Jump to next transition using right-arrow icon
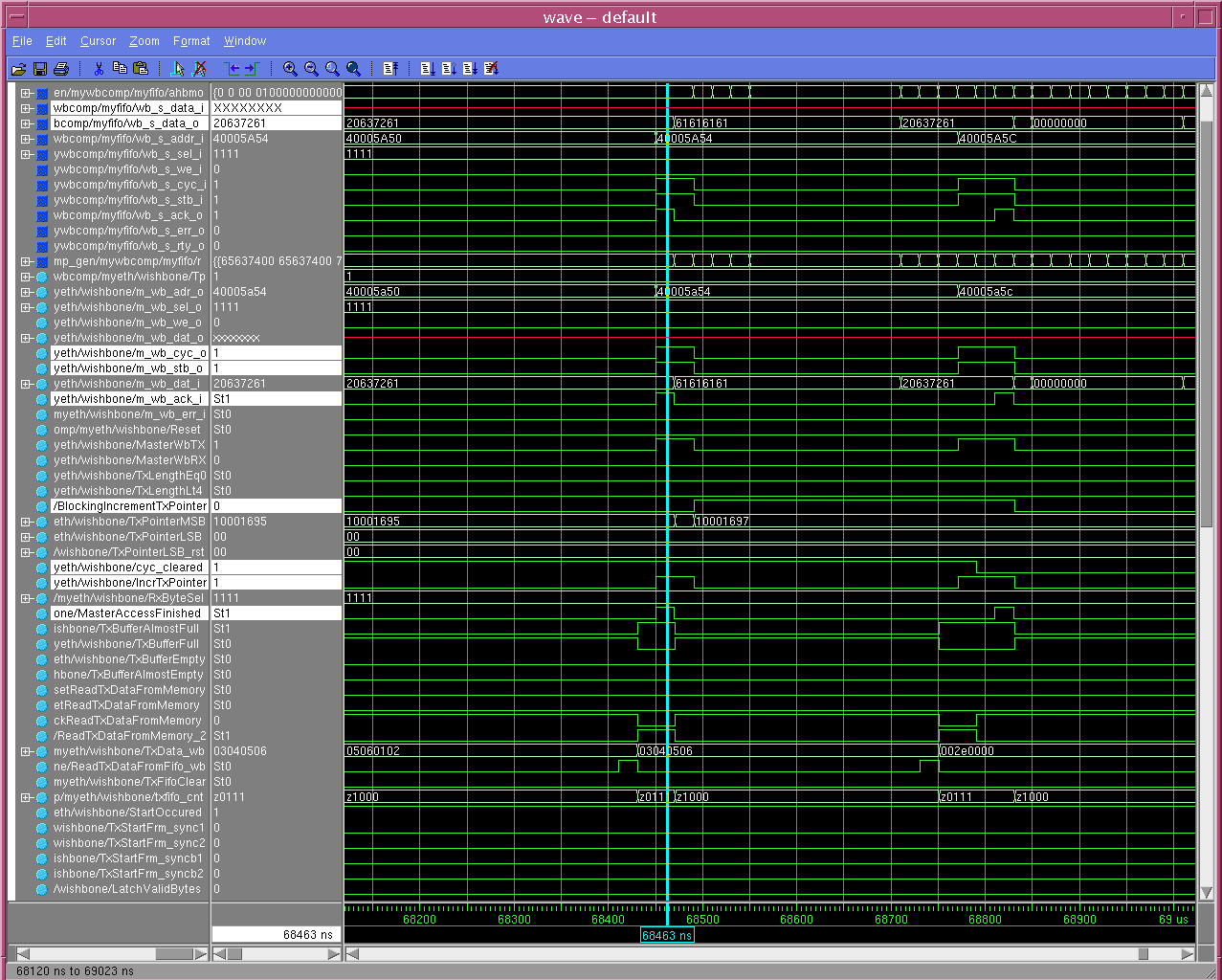Viewport: 1222px width, 980px height. [x=252, y=69]
